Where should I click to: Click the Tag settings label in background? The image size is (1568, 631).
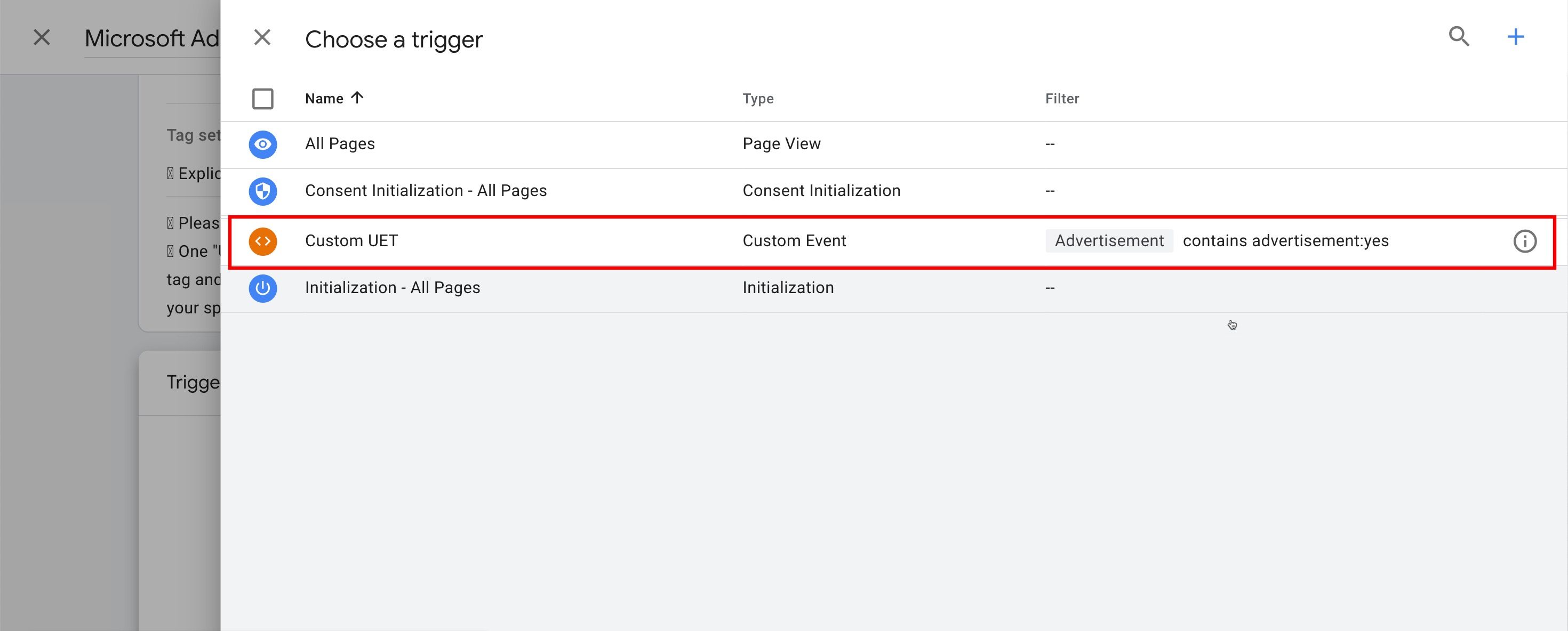tap(194, 135)
